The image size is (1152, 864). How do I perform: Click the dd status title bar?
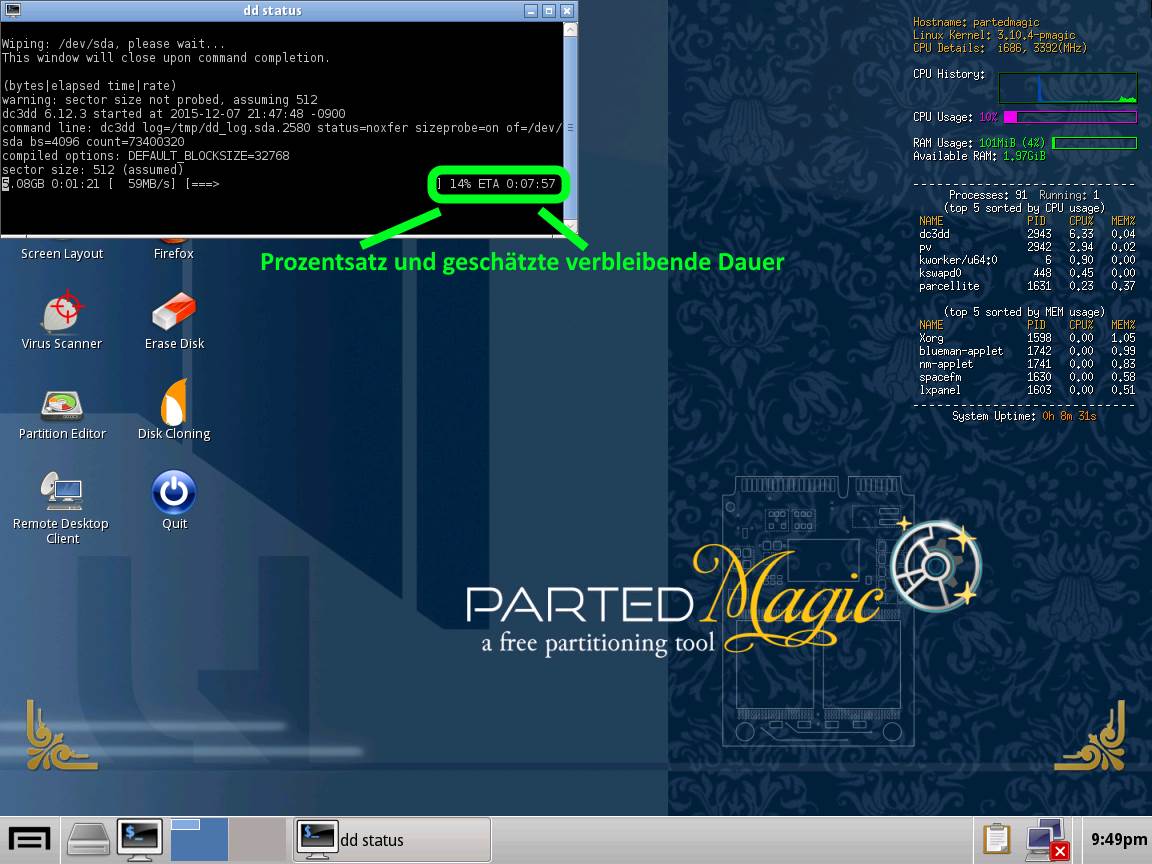pyautogui.click(x=272, y=10)
